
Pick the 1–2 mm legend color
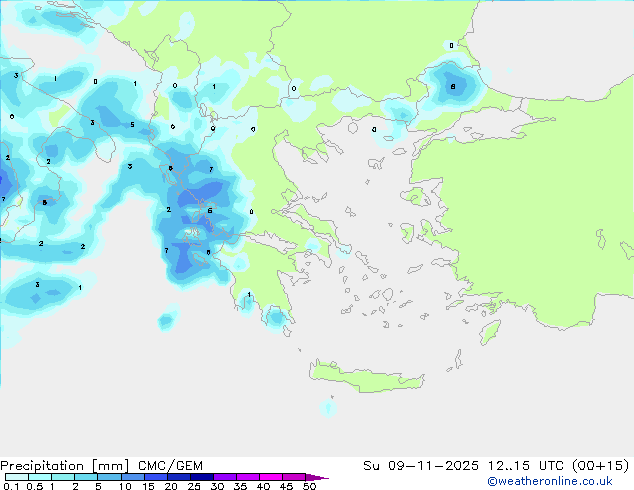(63, 477)
